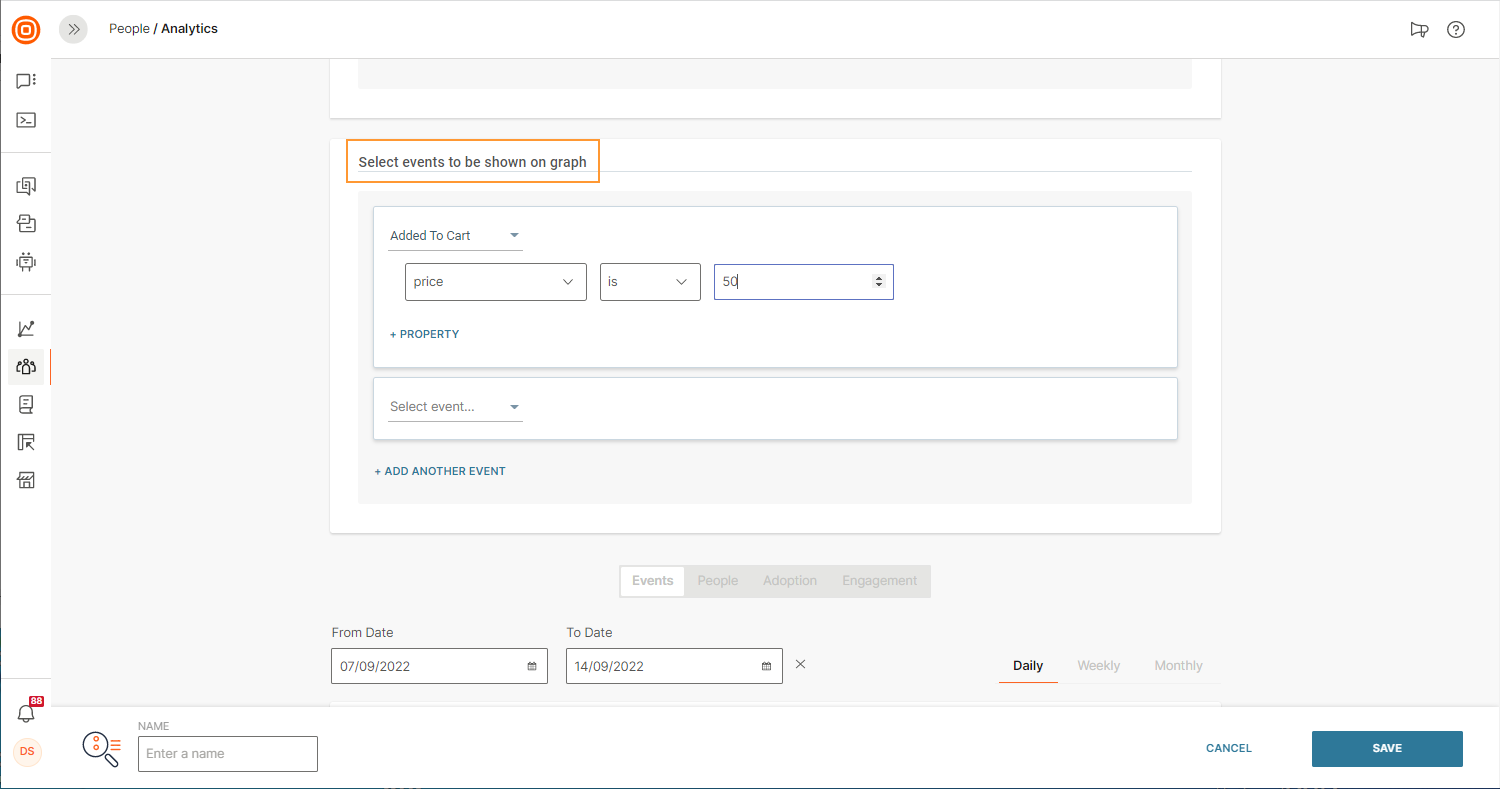
Task: Open the chat bubble icon in sidebar
Action: [26, 81]
